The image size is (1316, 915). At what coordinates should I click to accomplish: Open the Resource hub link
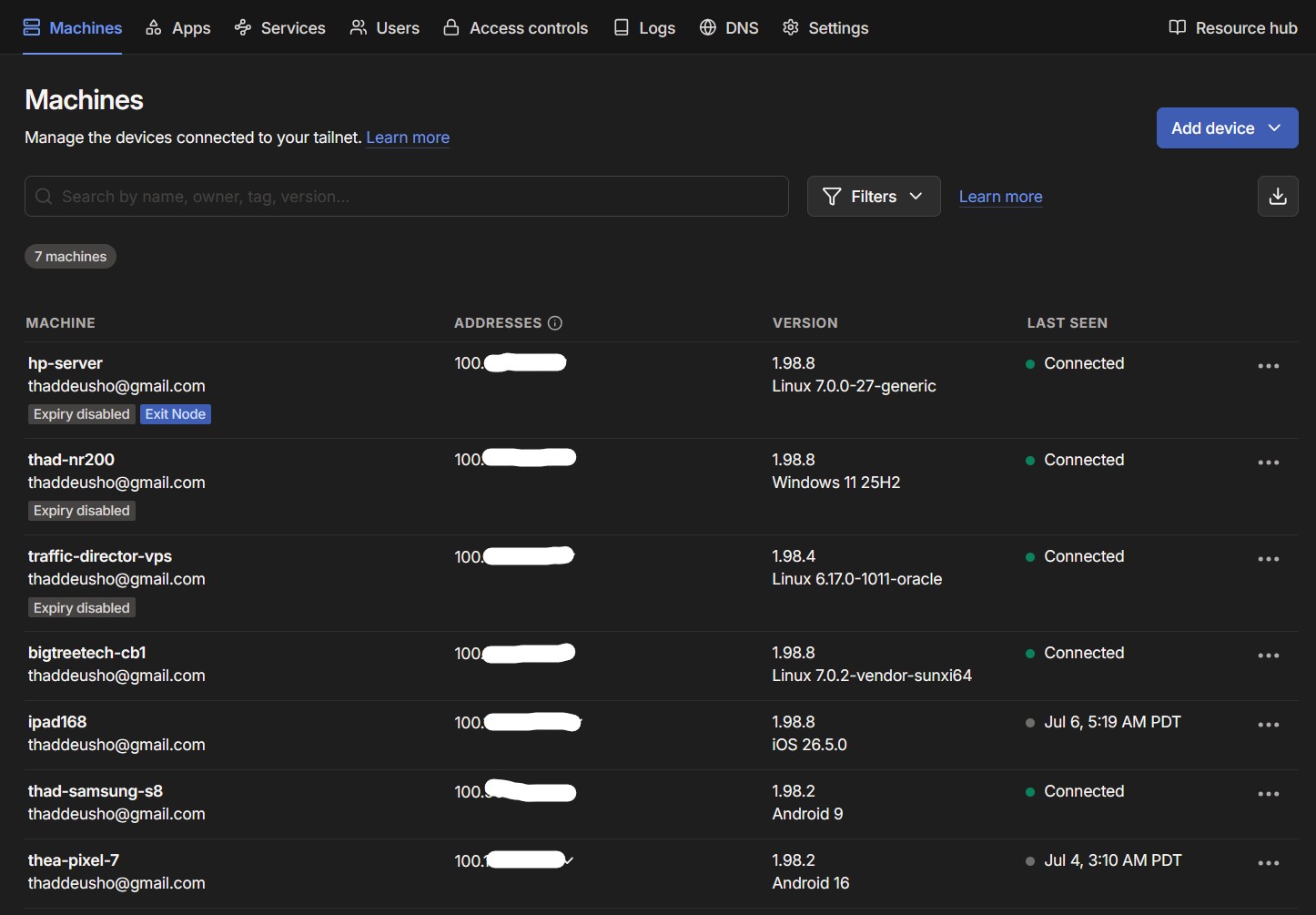[x=1233, y=28]
